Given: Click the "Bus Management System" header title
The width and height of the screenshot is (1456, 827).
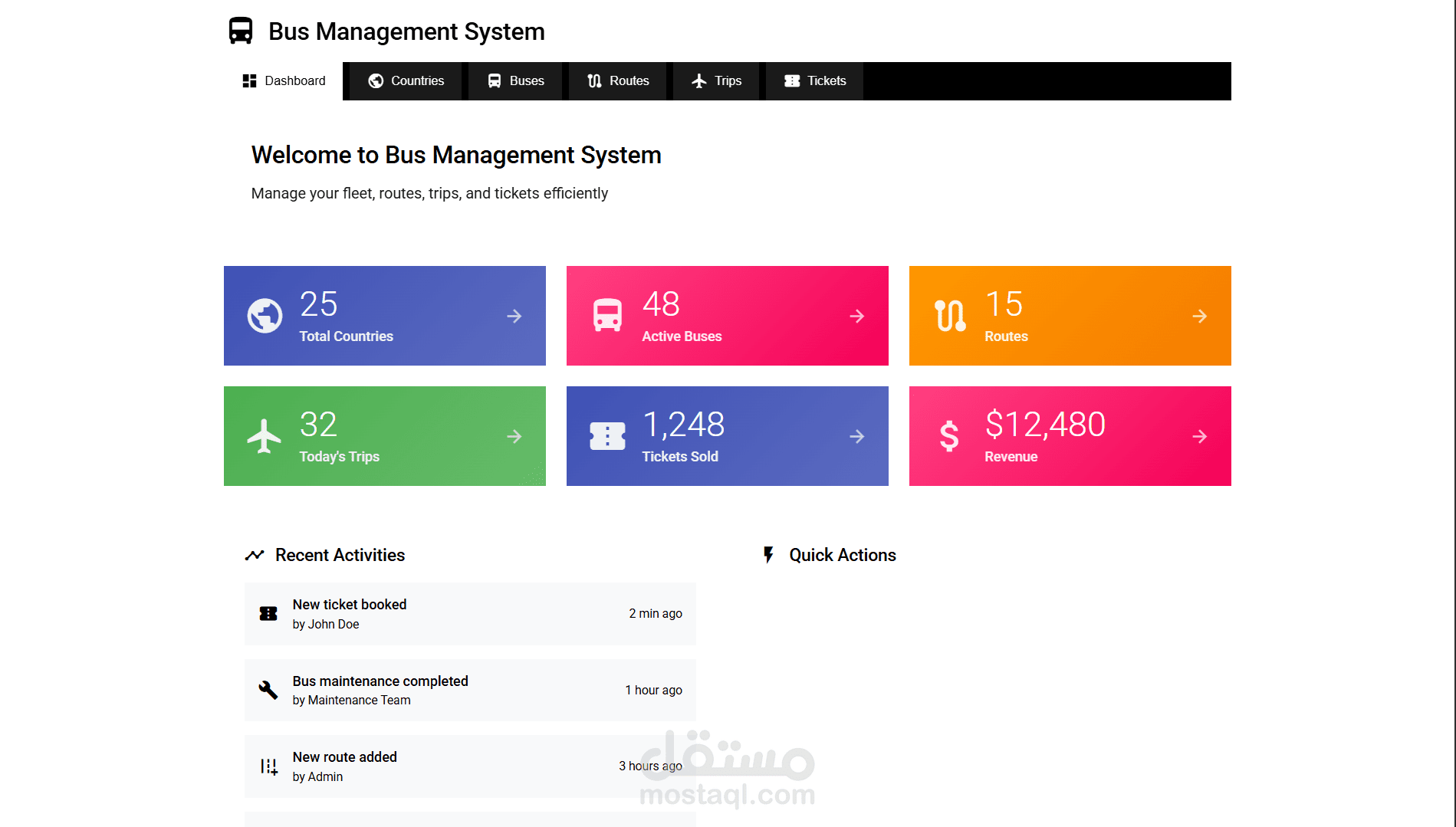Looking at the screenshot, I should point(406,31).
